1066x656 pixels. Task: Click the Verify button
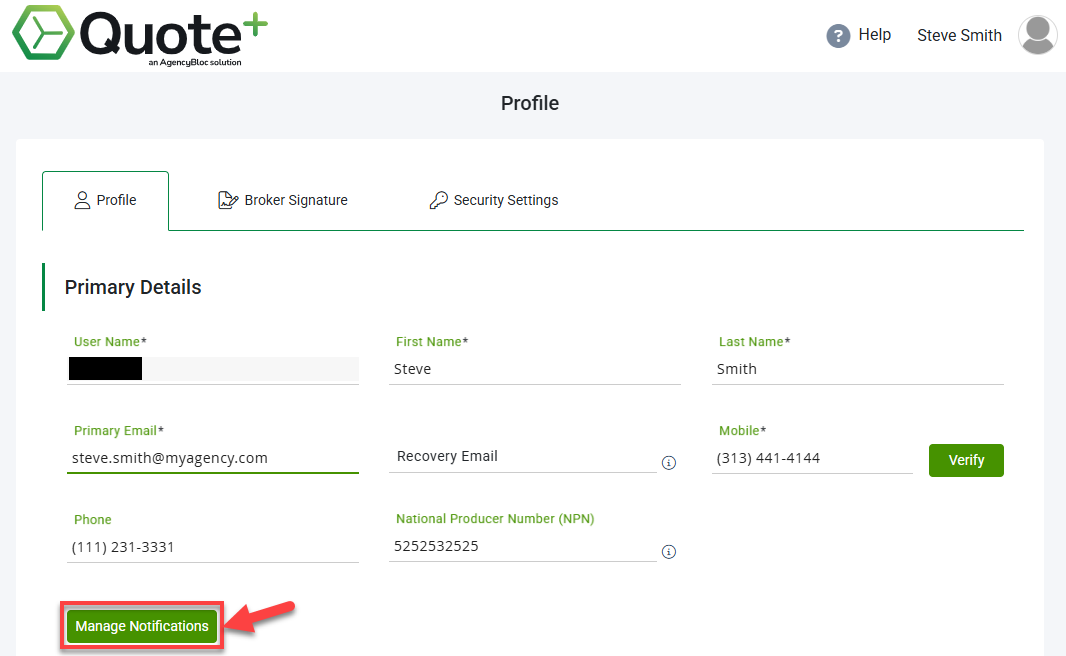point(966,460)
